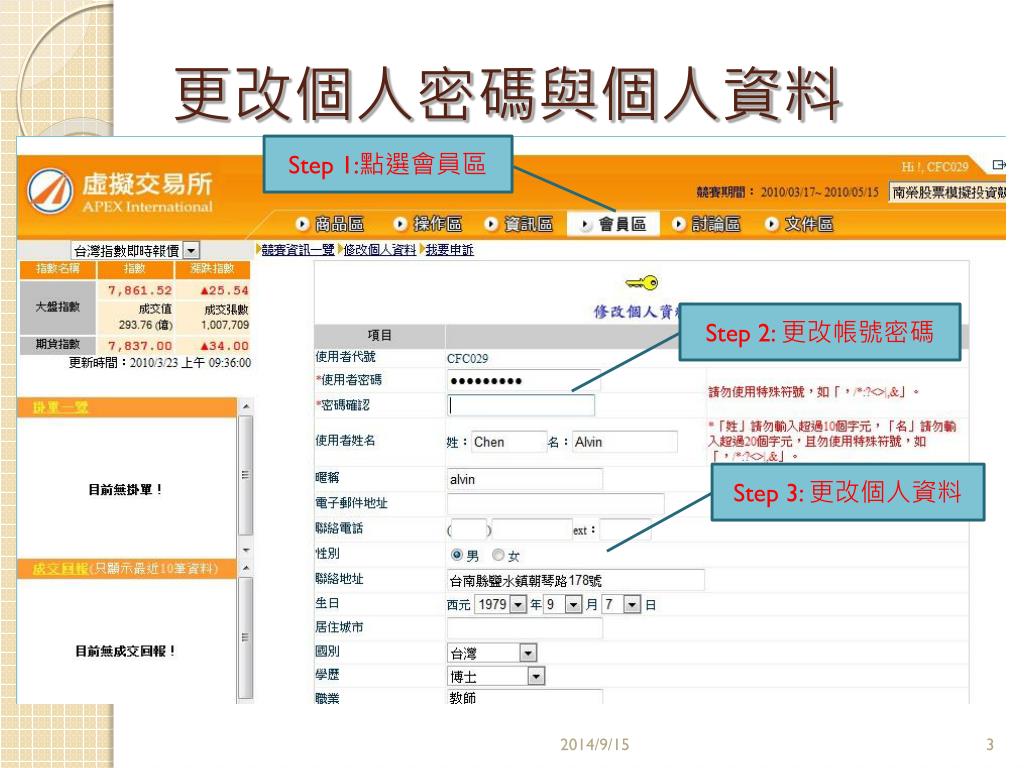Click the 掛單一覽 panel header
This screenshot has width=1024, height=768.
click(x=127, y=408)
